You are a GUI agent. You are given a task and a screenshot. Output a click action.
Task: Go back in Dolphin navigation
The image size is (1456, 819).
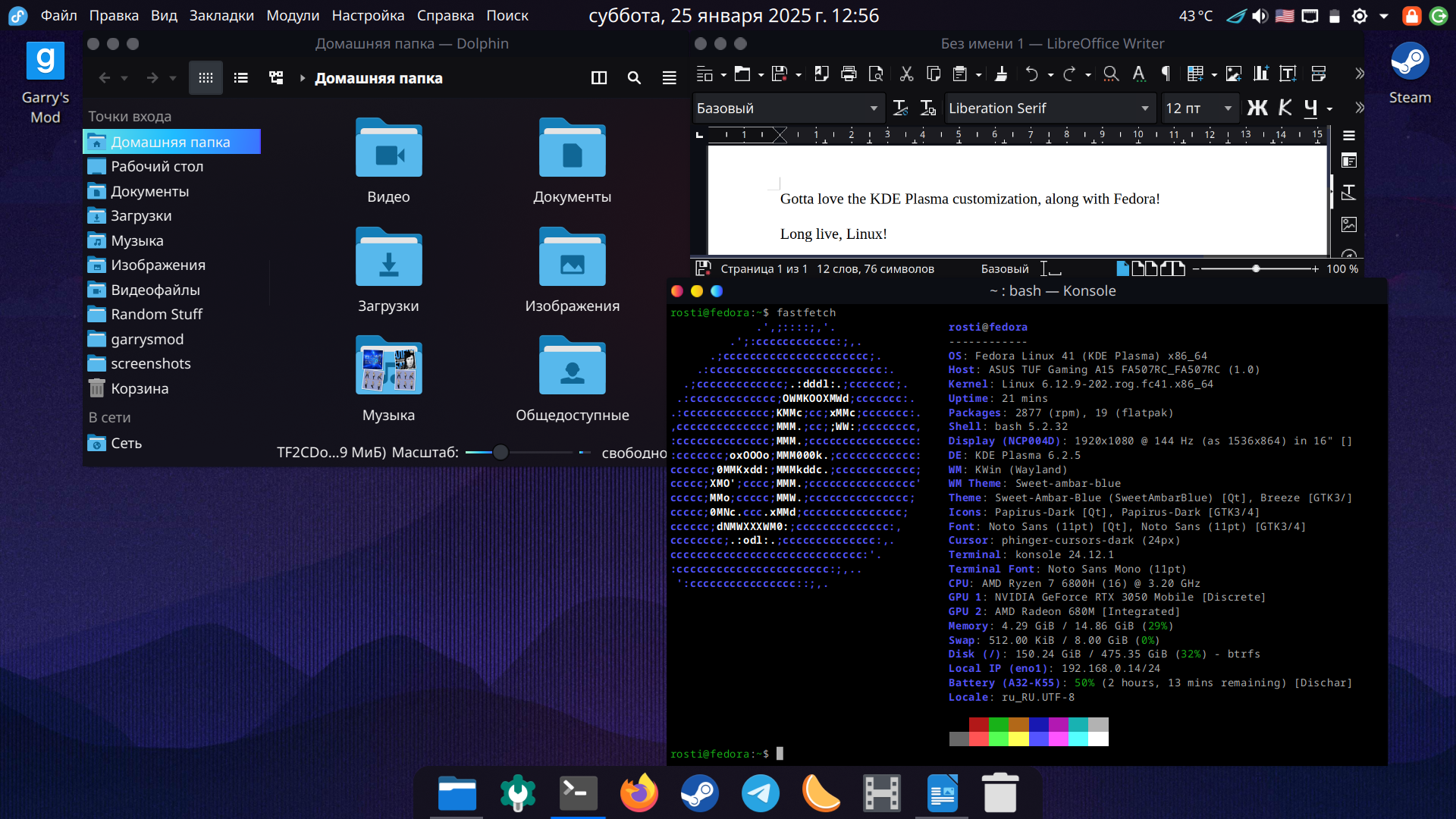click(105, 77)
